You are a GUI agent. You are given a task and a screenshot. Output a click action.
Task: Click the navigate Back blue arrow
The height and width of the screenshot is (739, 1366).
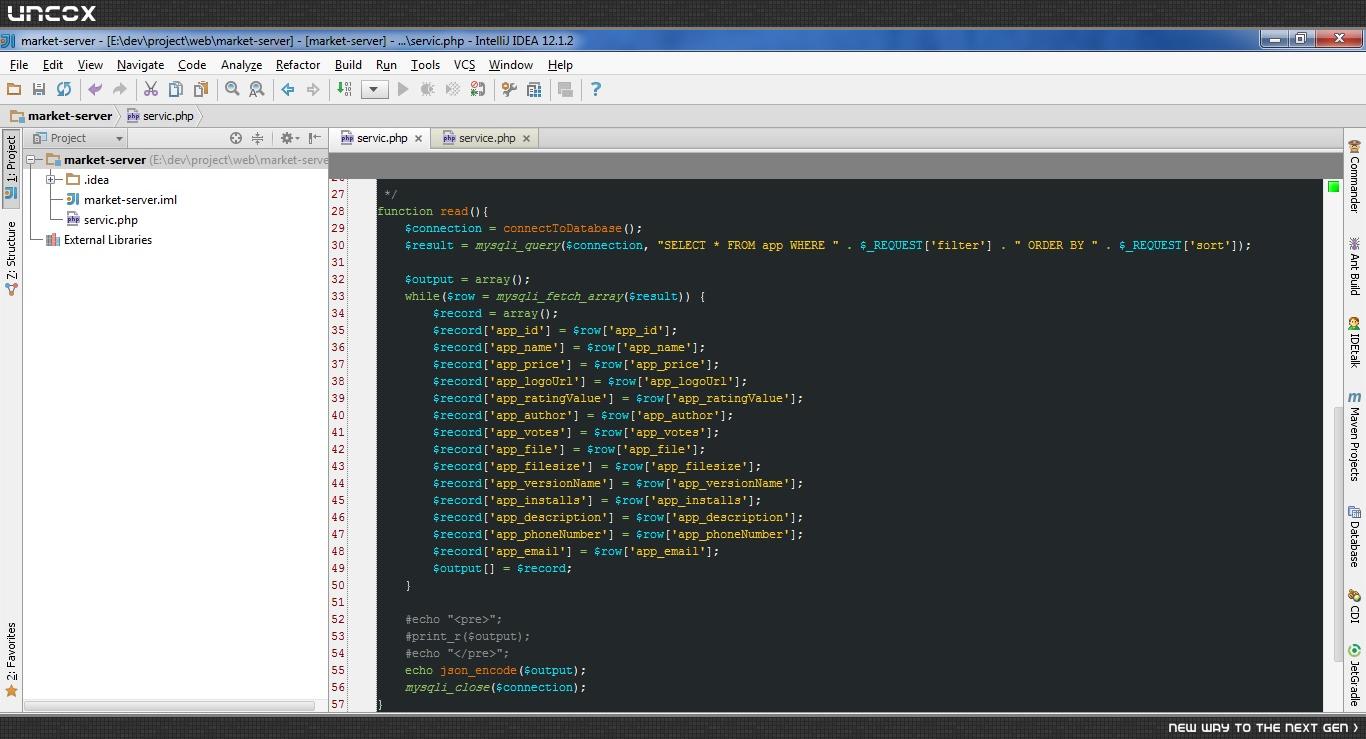[x=288, y=89]
